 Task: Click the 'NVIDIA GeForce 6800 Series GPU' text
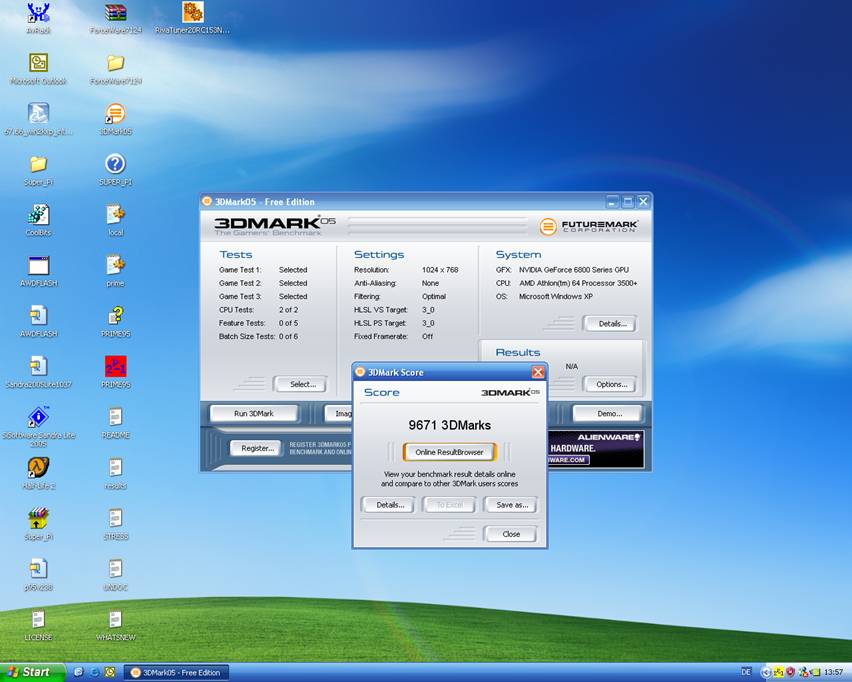pos(574,270)
